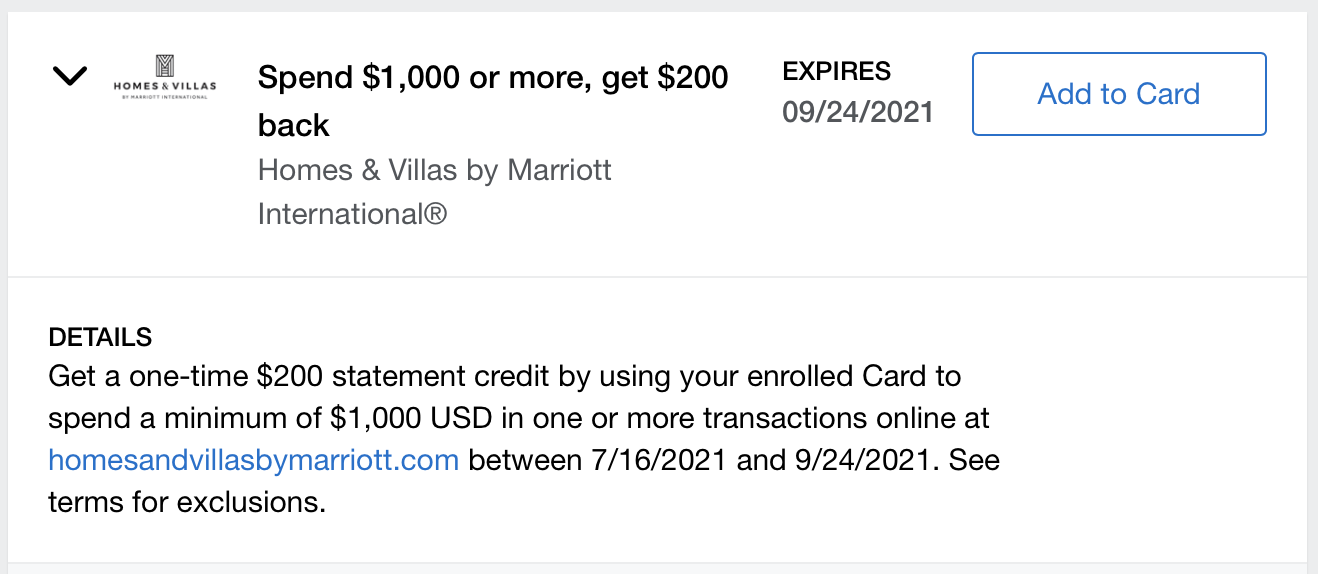Click the word "back" in offer title

294,125
